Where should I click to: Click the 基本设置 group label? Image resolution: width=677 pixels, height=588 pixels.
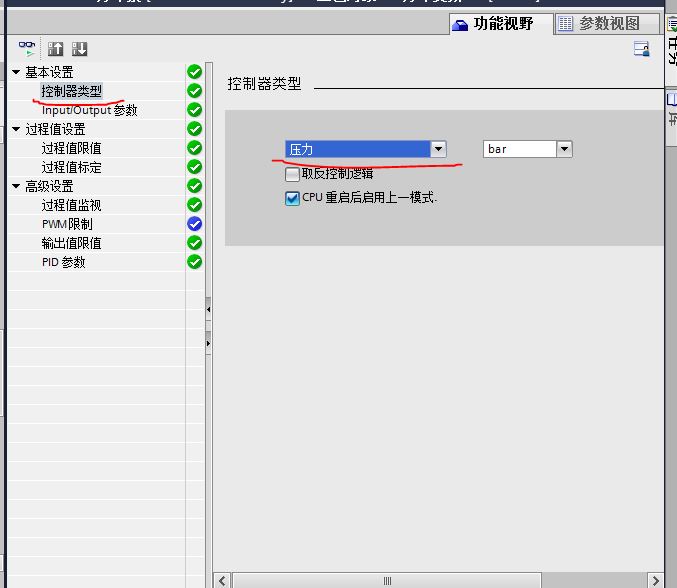(x=49, y=72)
